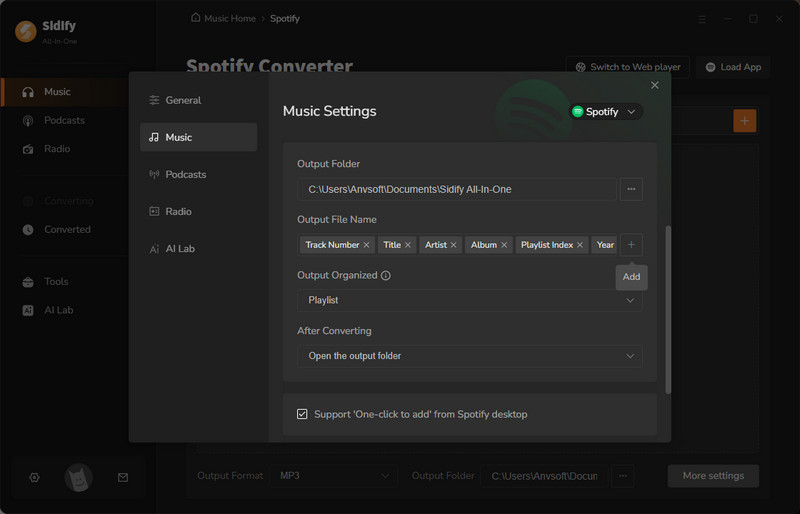Select the Music settings tab

click(x=198, y=137)
